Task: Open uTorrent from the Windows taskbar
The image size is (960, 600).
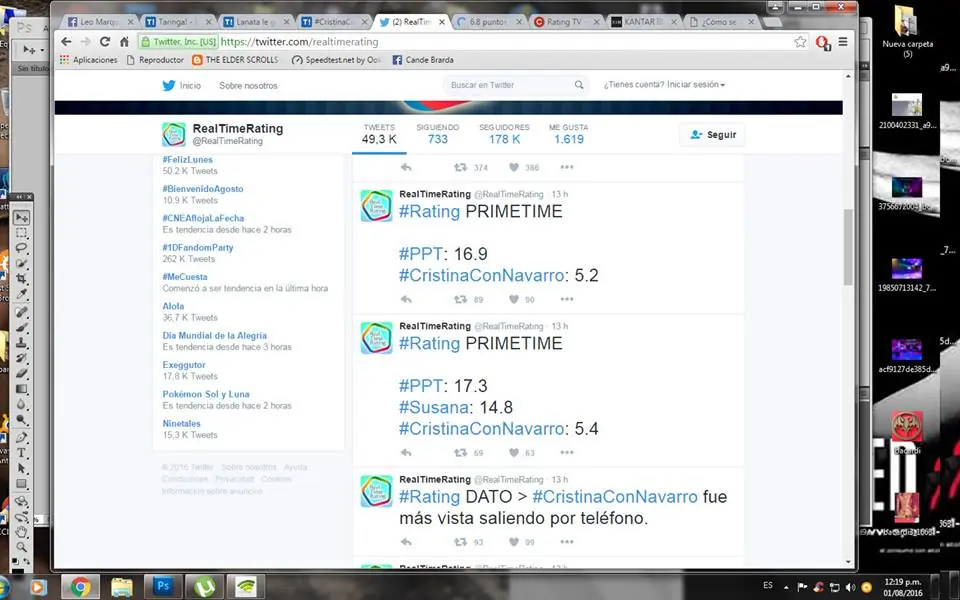Action: 204,587
